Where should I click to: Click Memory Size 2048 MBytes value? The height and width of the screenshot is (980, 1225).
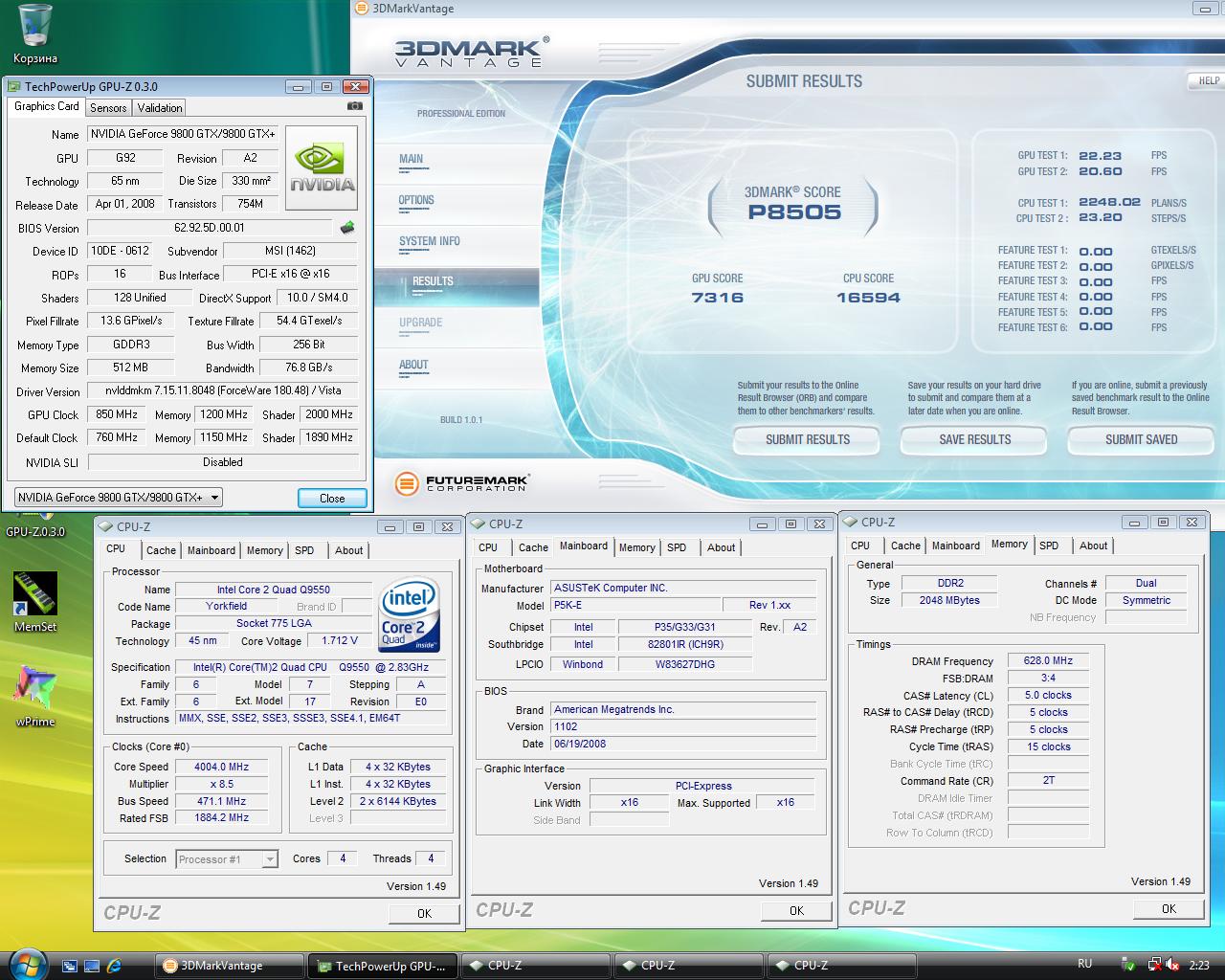tap(949, 600)
